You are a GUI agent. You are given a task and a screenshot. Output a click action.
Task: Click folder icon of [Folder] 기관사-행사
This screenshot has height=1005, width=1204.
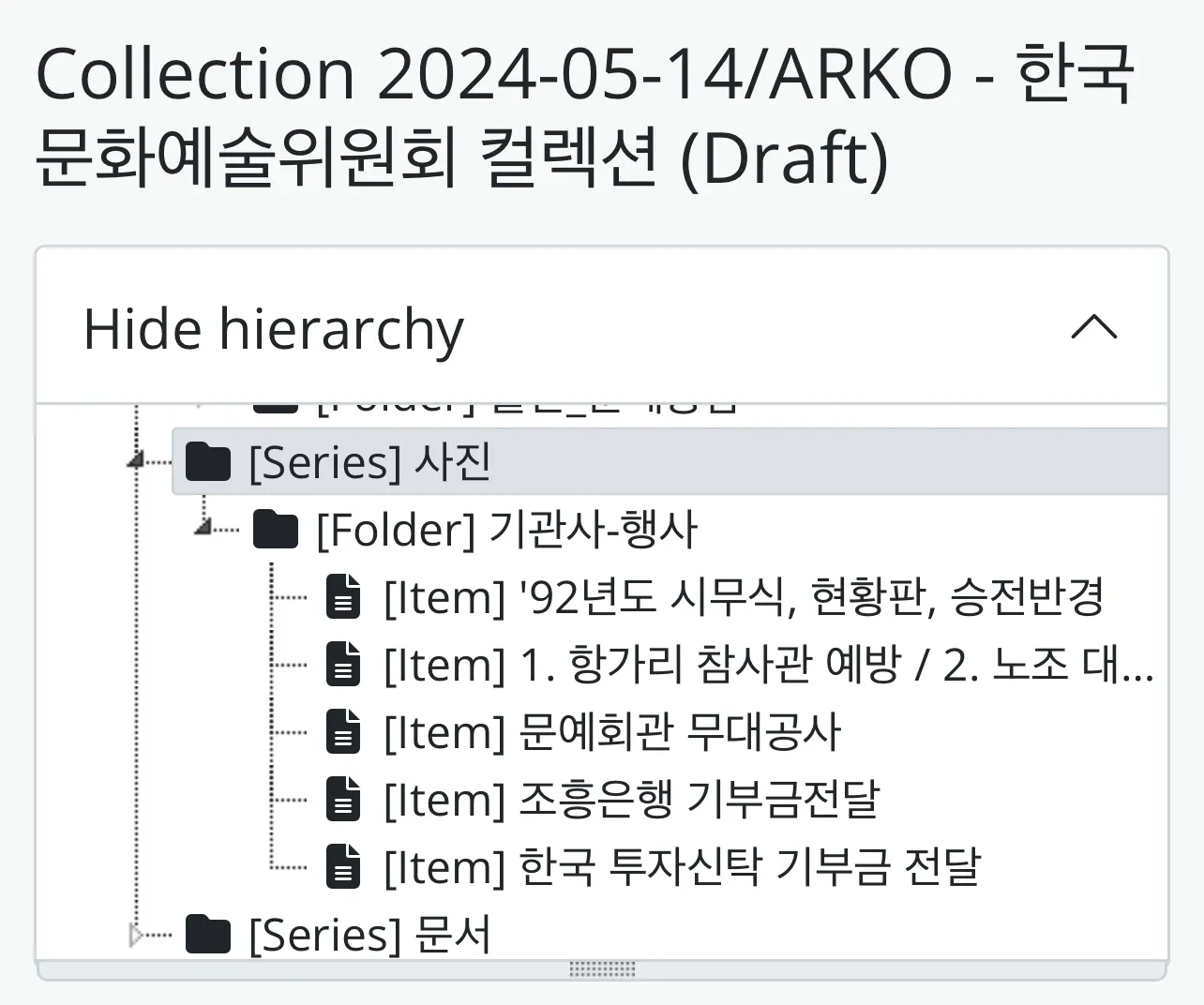point(276,530)
